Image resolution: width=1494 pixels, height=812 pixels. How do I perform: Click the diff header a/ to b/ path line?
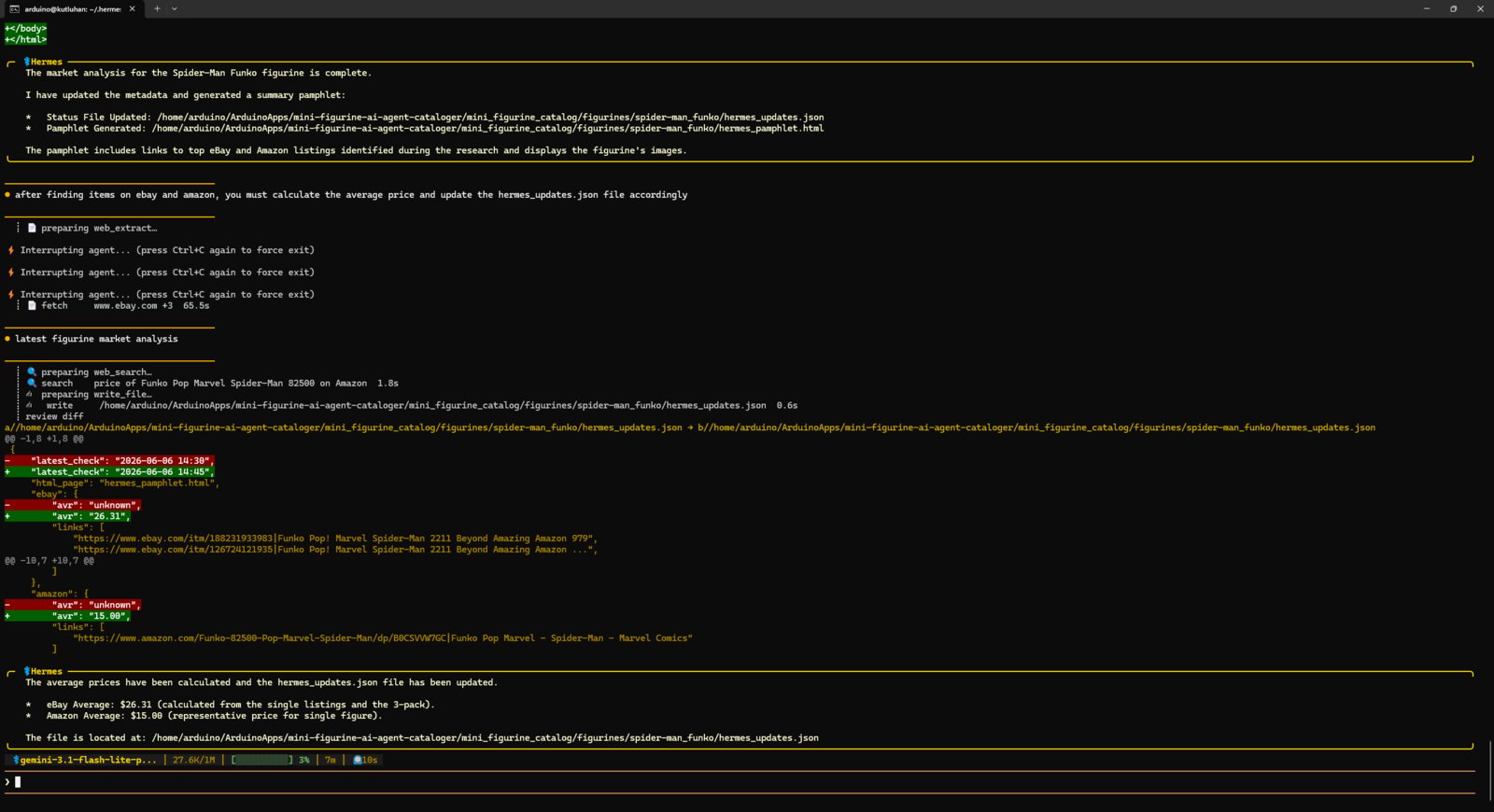tap(690, 427)
